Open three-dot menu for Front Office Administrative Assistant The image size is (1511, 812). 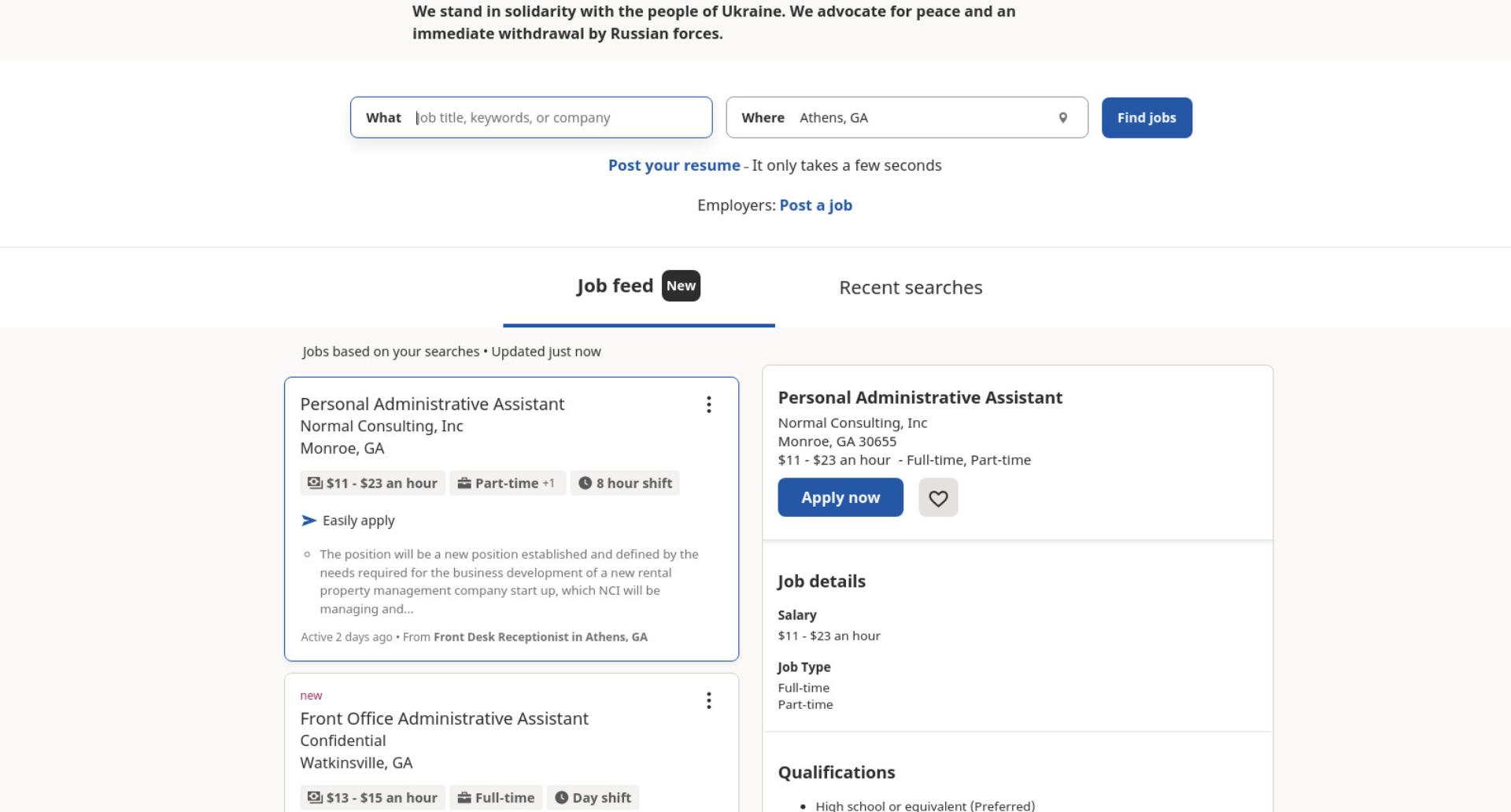708,700
